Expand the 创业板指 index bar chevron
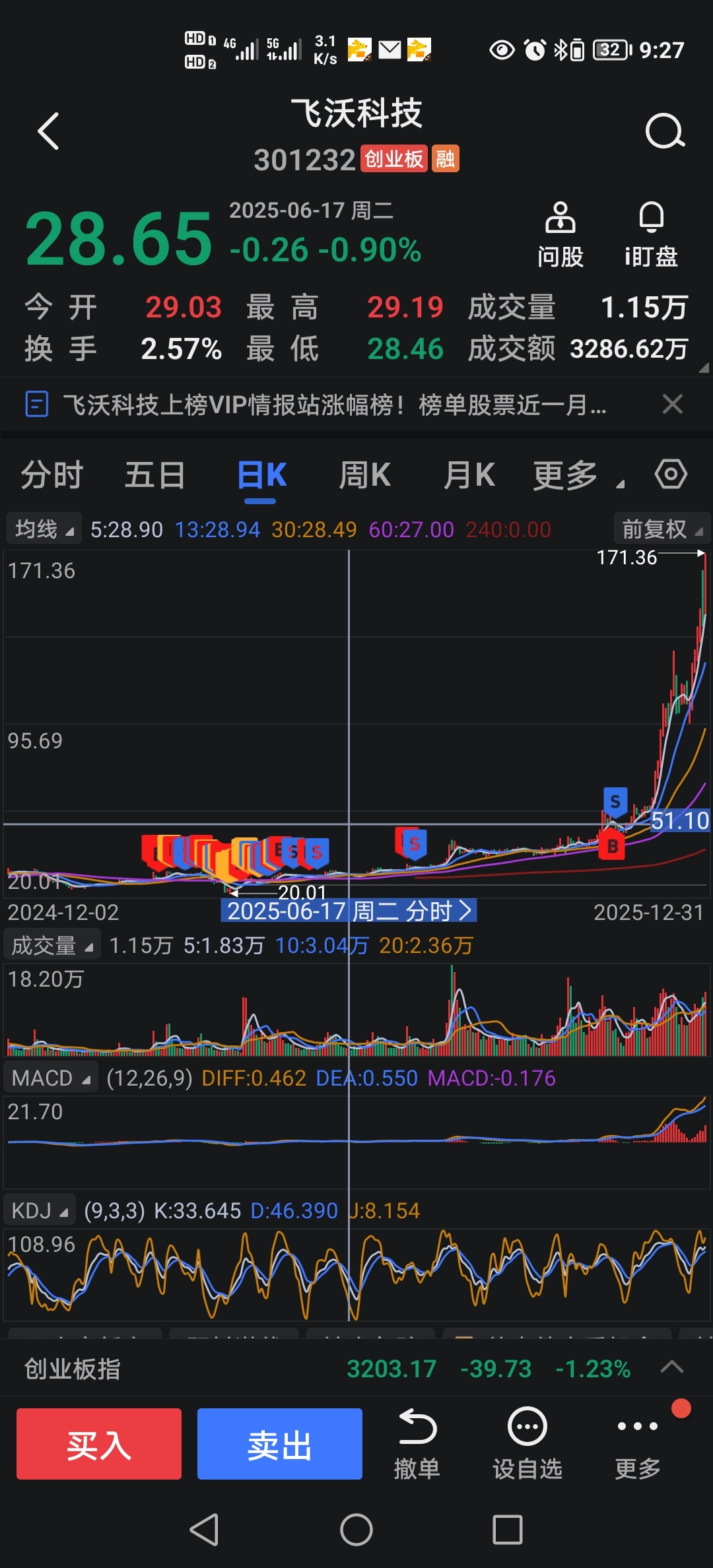This screenshot has width=713, height=1568. point(672,1367)
